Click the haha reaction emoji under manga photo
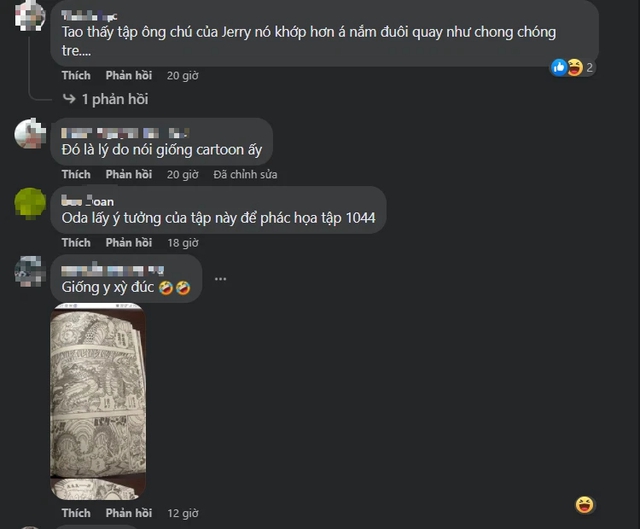This screenshot has width=640, height=529. click(584, 505)
